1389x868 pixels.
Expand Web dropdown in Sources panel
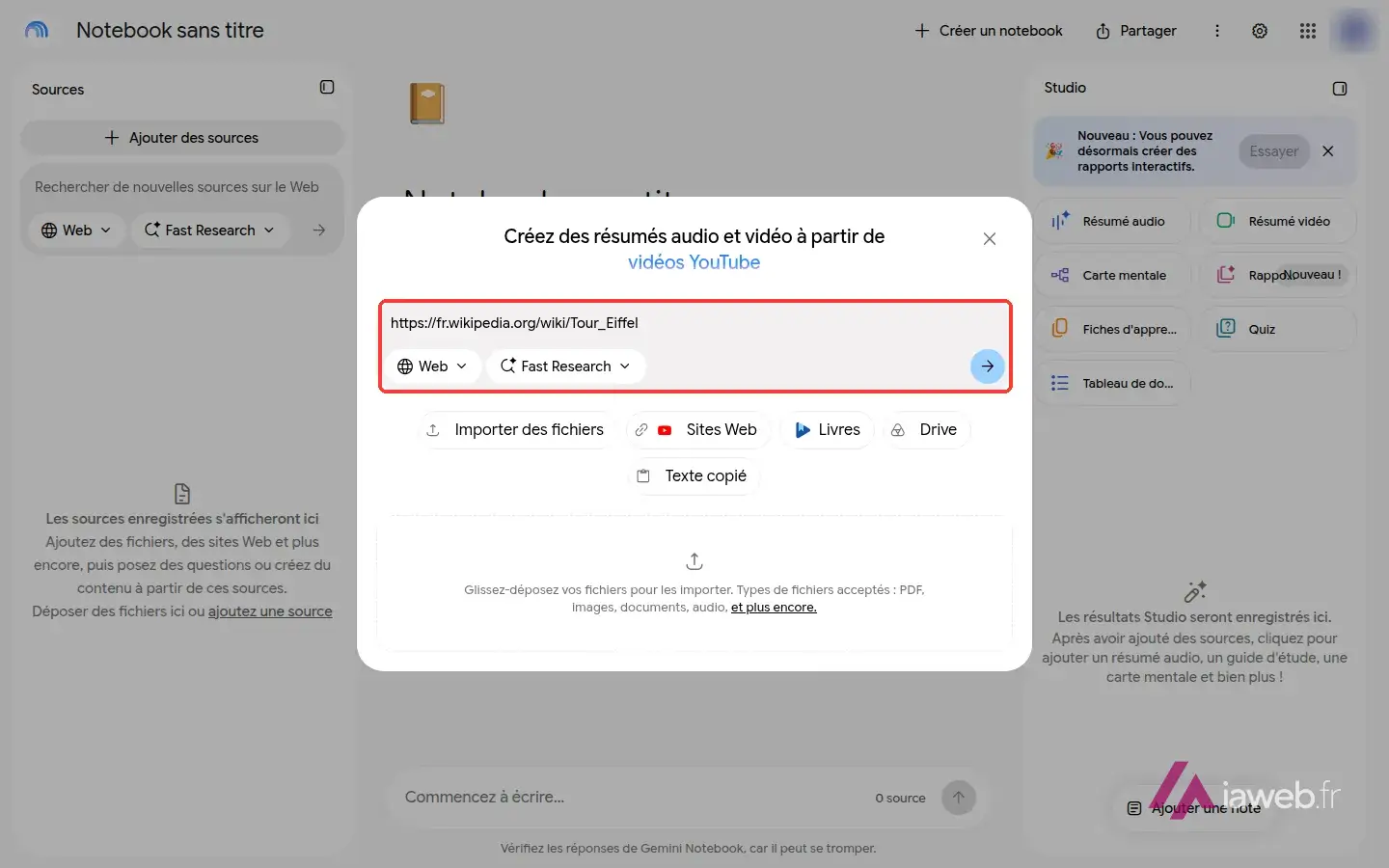pos(76,231)
